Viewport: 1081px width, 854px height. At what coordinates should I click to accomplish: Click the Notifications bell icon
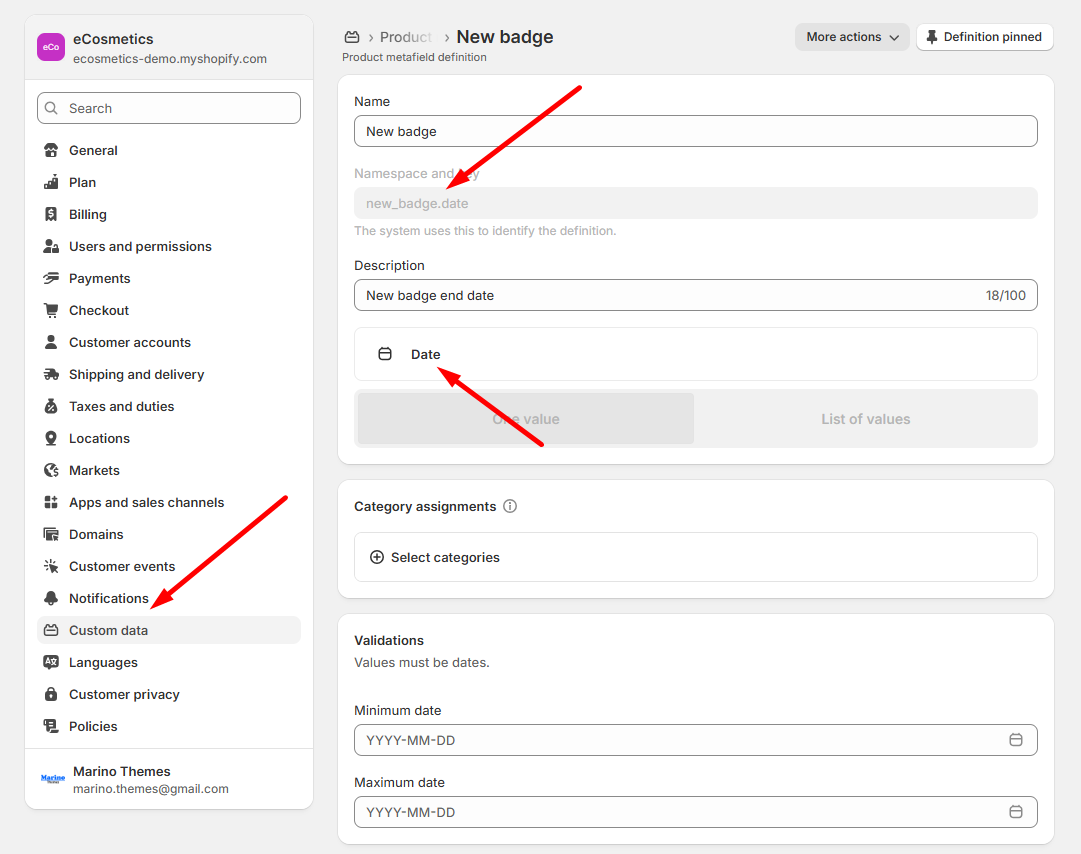click(51, 598)
